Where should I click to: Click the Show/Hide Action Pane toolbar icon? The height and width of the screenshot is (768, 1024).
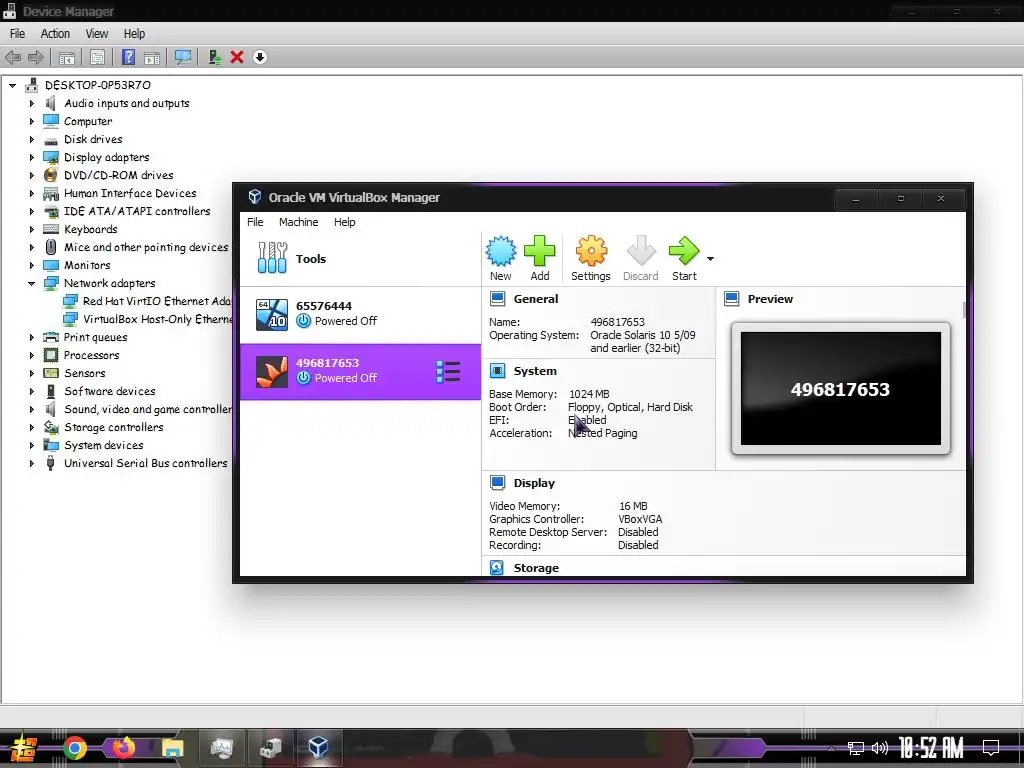coord(152,57)
